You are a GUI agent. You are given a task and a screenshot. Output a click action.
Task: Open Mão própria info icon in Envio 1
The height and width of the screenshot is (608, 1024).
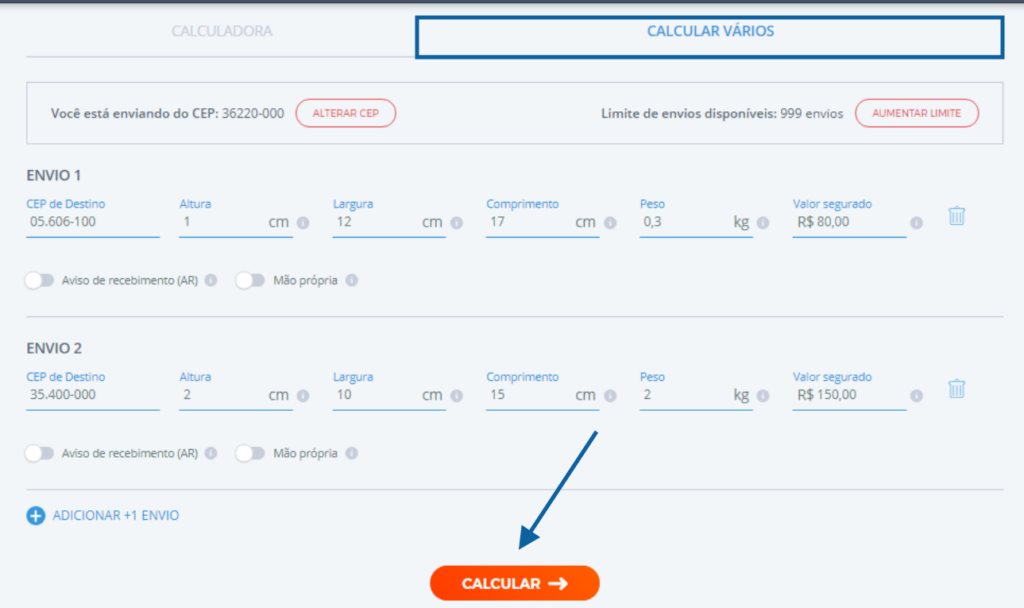point(351,280)
